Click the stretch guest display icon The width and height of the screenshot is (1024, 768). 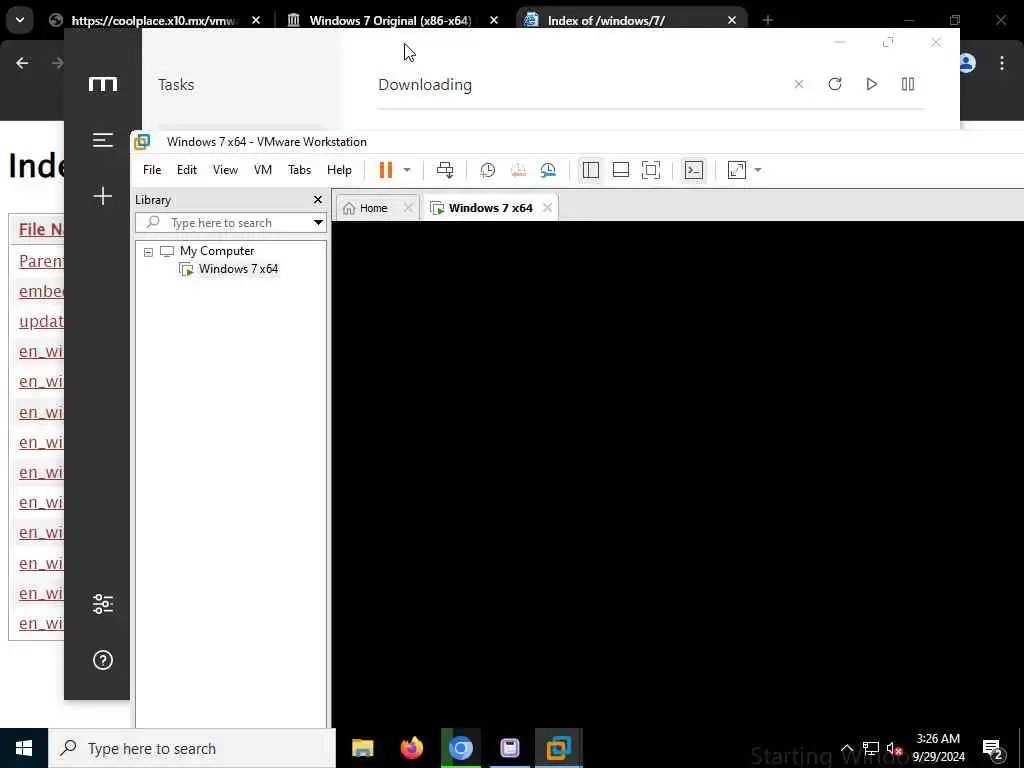point(737,170)
